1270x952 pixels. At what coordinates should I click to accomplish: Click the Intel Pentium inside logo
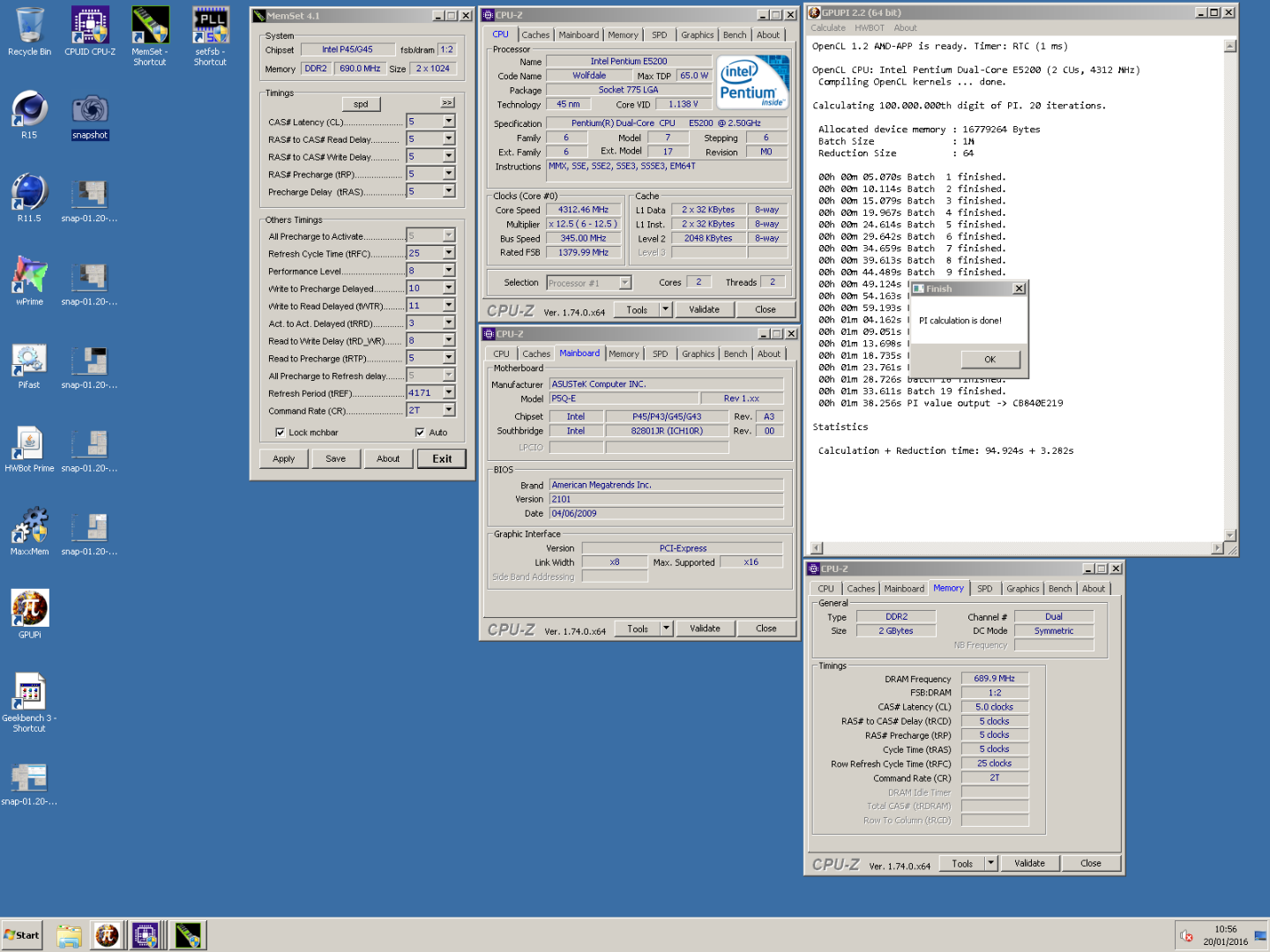tap(753, 82)
